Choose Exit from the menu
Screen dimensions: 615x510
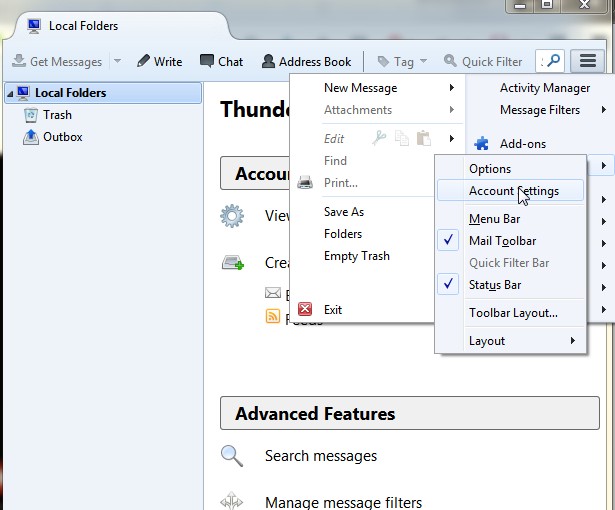333,310
